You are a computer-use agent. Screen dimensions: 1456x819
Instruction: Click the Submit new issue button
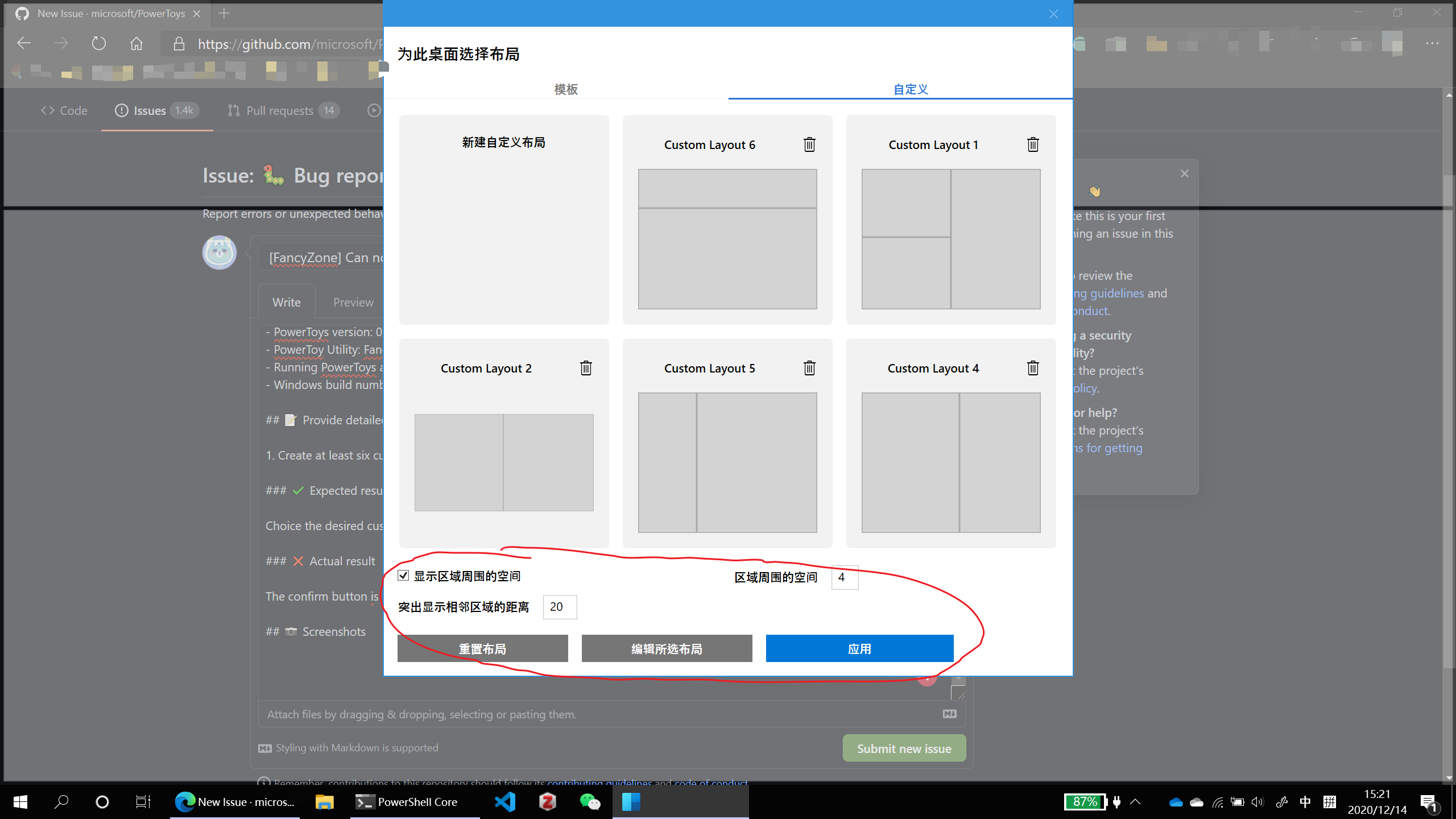coord(904,747)
